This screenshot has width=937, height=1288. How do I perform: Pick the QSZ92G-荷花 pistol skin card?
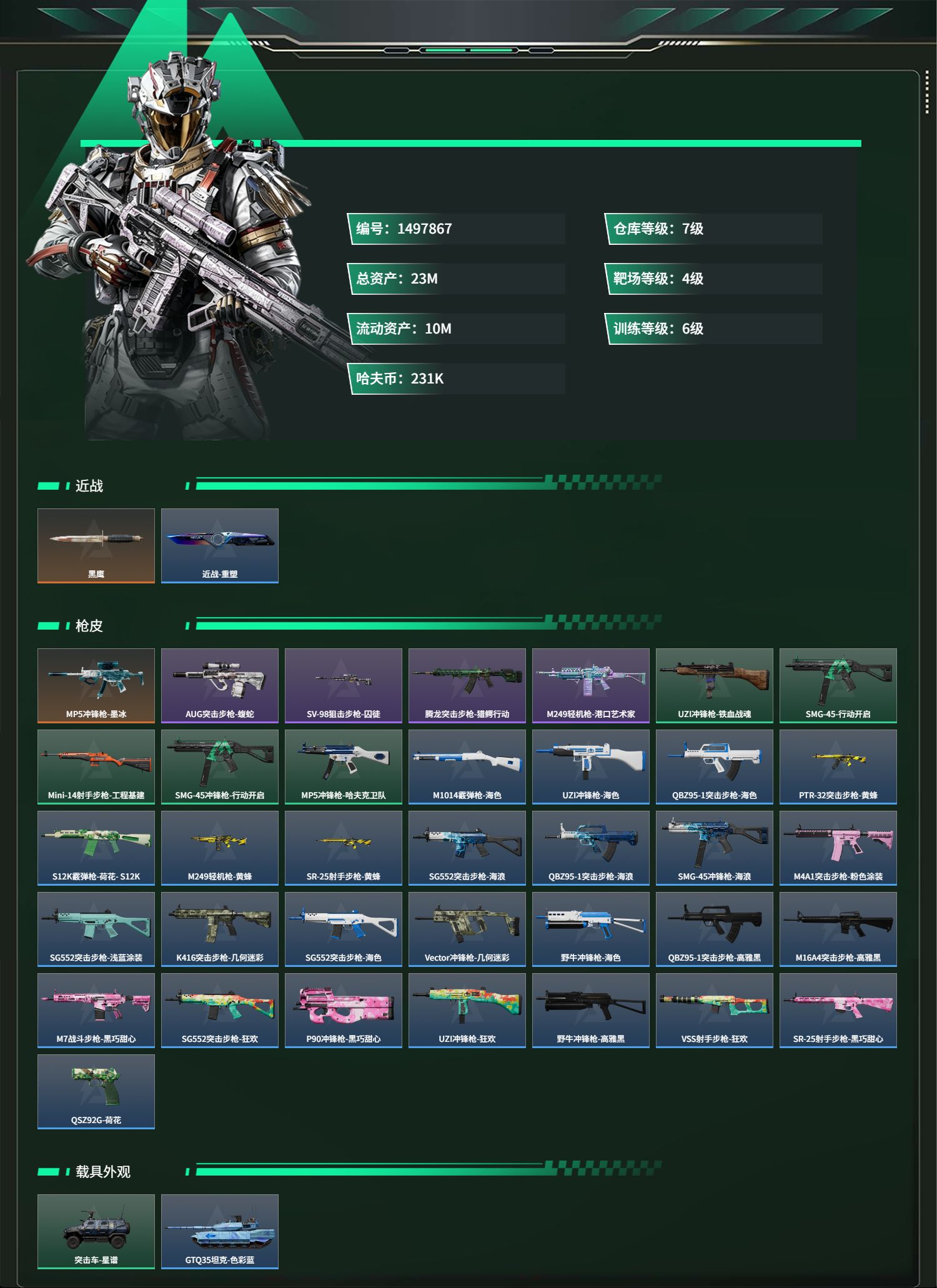click(96, 1092)
